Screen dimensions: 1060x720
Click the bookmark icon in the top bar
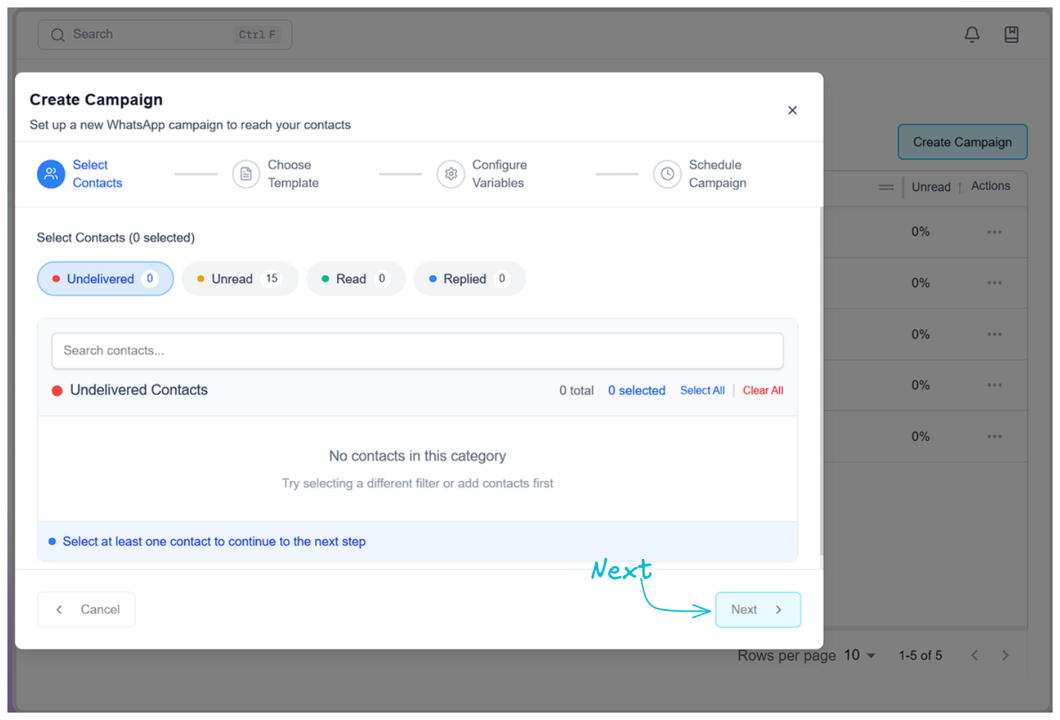pos(1011,33)
